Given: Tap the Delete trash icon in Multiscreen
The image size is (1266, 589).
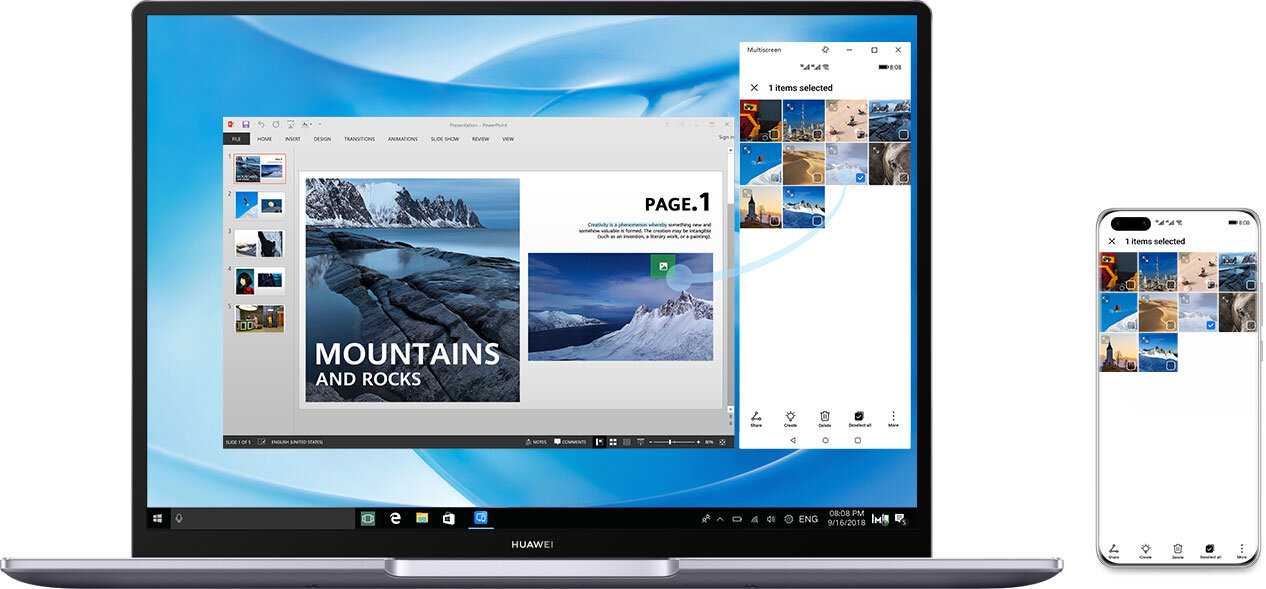Looking at the screenshot, I should click(824, 417).
